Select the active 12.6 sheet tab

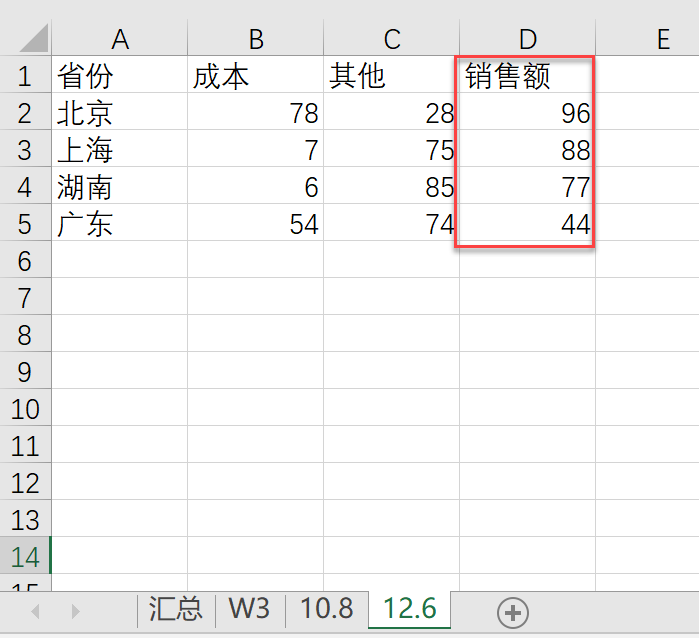click(x=410, y=609)
